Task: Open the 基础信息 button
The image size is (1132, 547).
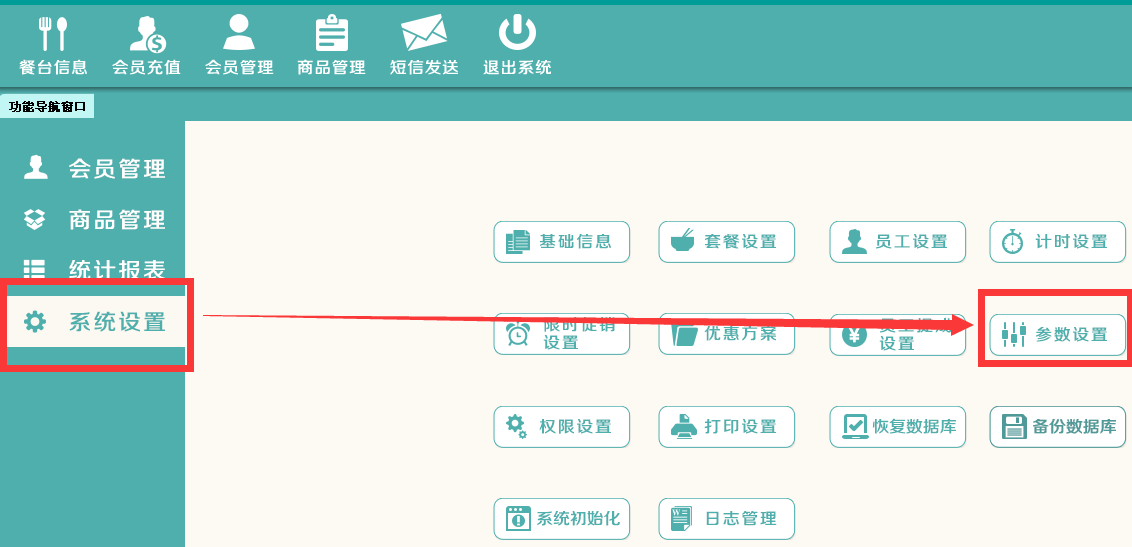Action: point(562,242)
